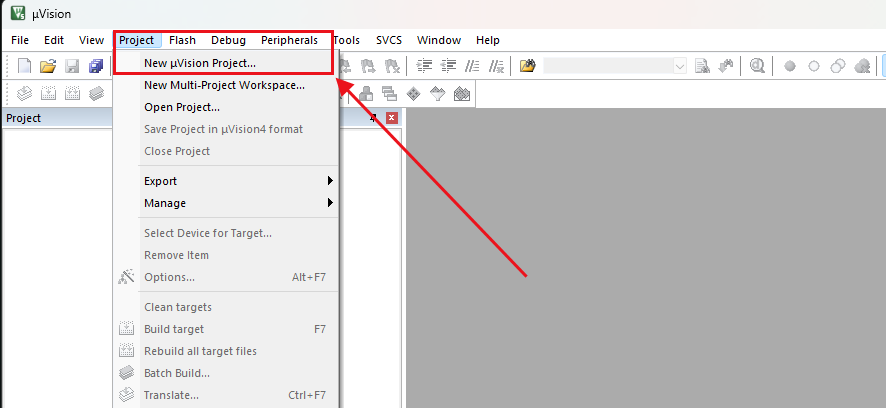The height and width of the screenshot is (408, 886).
Task: Click the Manage Multi-Project Workspace icon
Action: coord(390,93)
